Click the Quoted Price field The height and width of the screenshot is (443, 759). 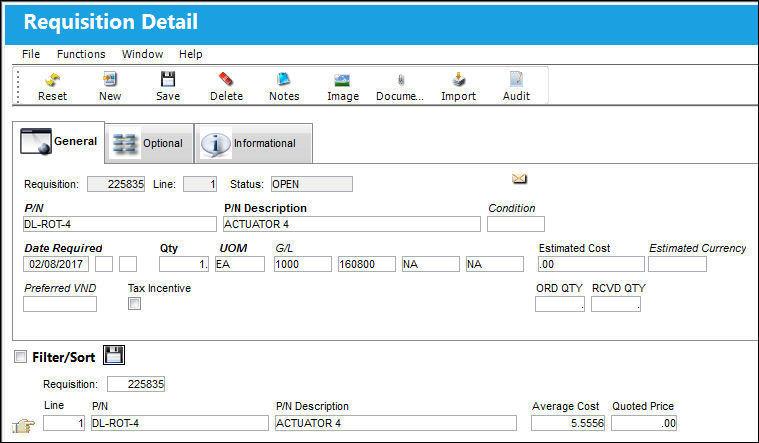(x=644, y=423)
